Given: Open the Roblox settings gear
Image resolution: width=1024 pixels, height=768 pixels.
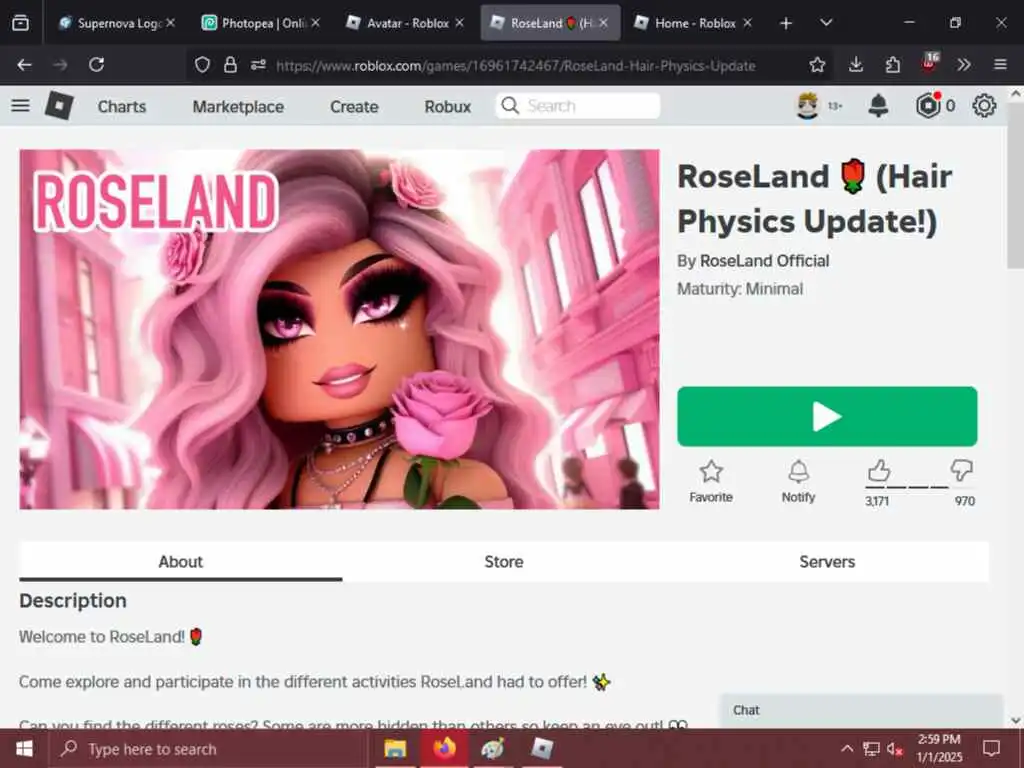Looking at the screenshot, I should 984,105.
